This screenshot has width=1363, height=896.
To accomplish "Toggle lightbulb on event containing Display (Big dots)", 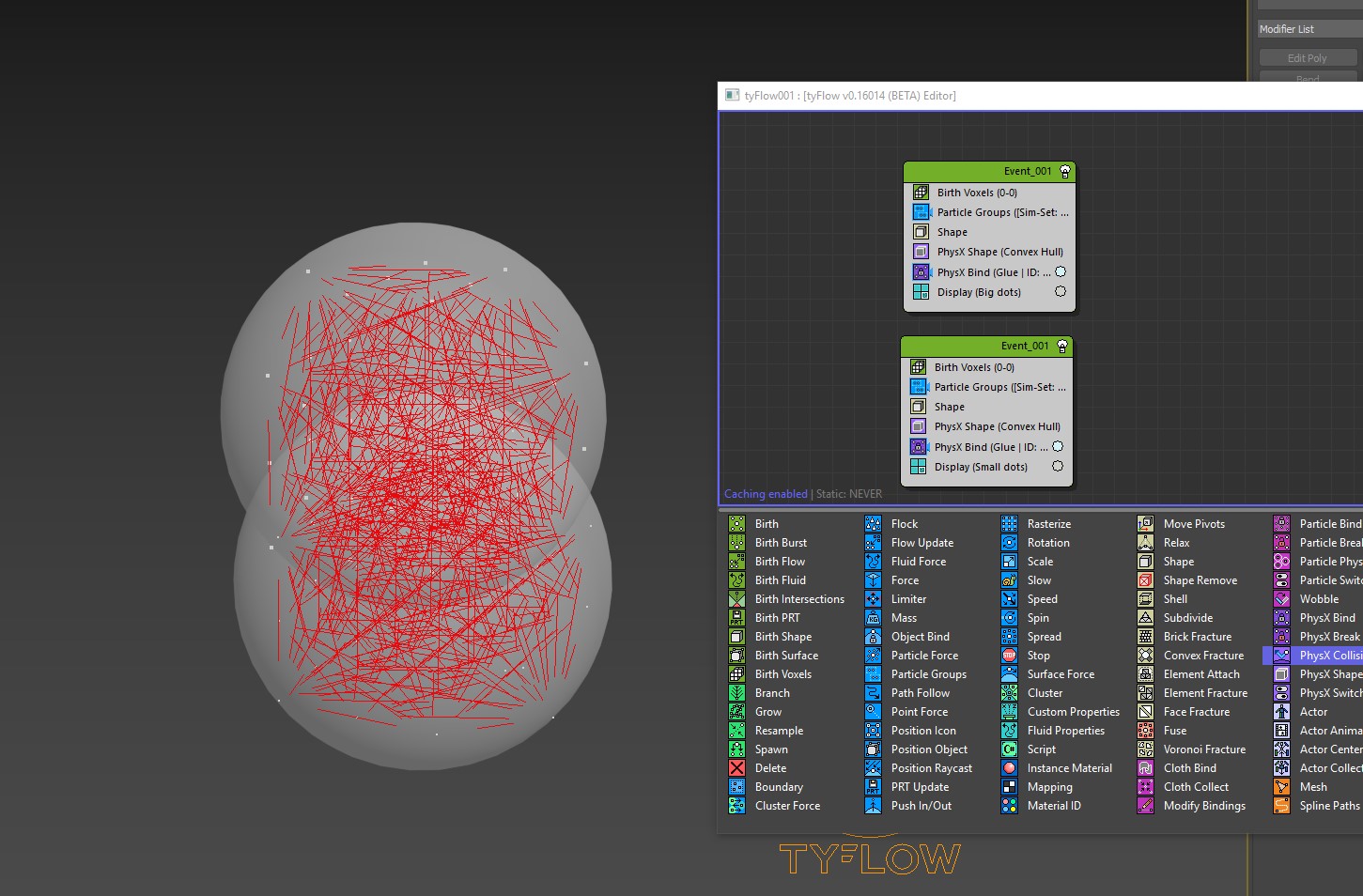I will 1065,172.
